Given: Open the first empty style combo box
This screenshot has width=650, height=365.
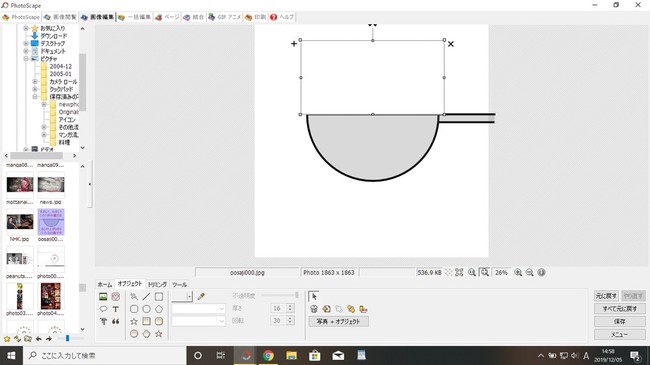Looking at the screenshot, I should (199, 309).
